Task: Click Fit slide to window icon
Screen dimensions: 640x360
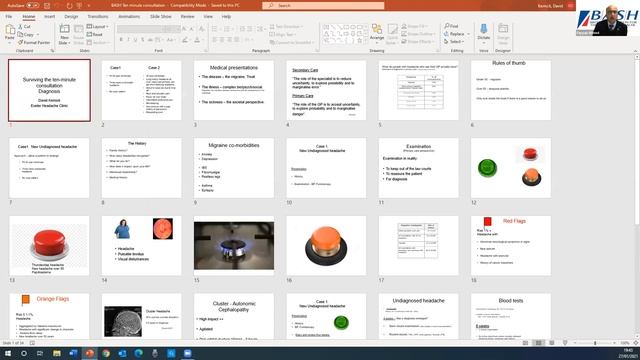Action: pyautogui.click(x=636, y=343)
